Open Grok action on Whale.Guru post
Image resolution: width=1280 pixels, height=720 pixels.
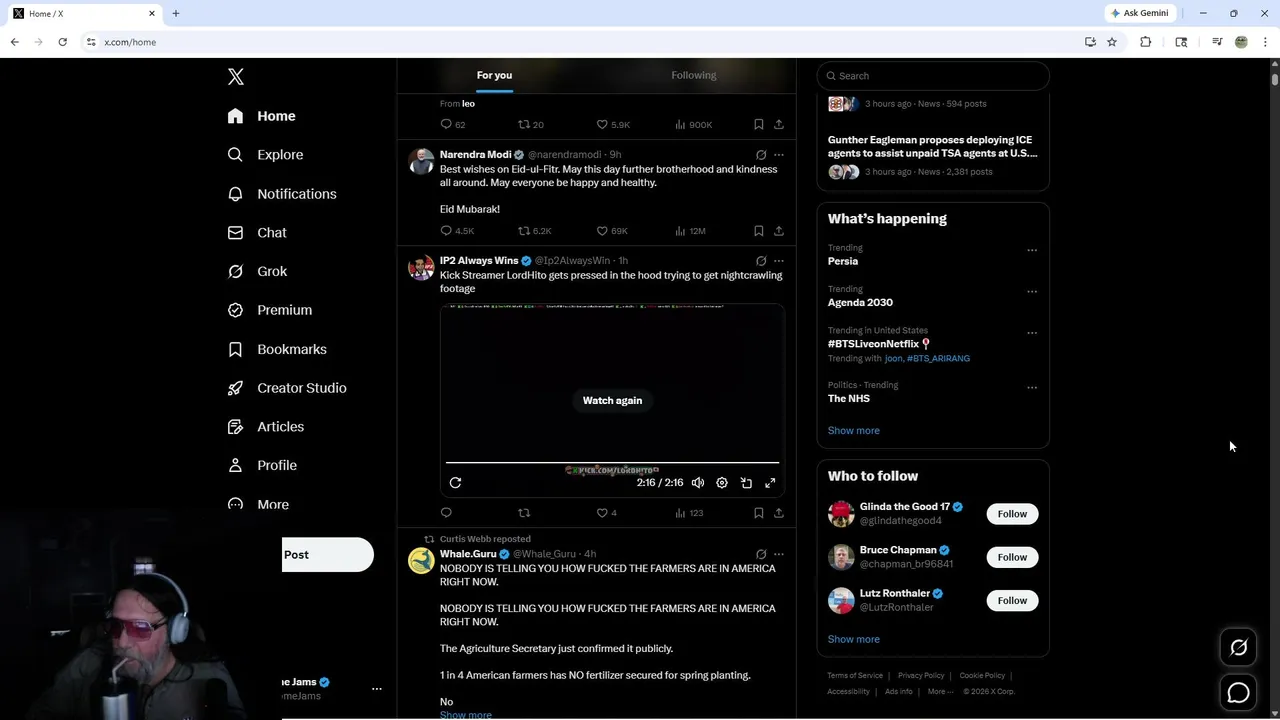pyautogui.click(x=761, y=554)
